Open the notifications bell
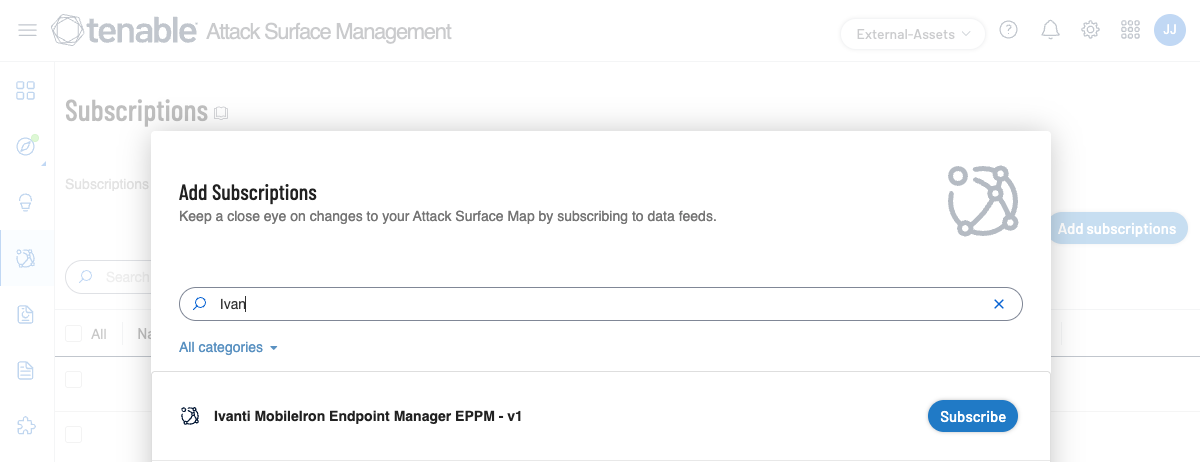Image resolution: width=1200 pixels, height=462 pixels. [x=1050, y=31]
